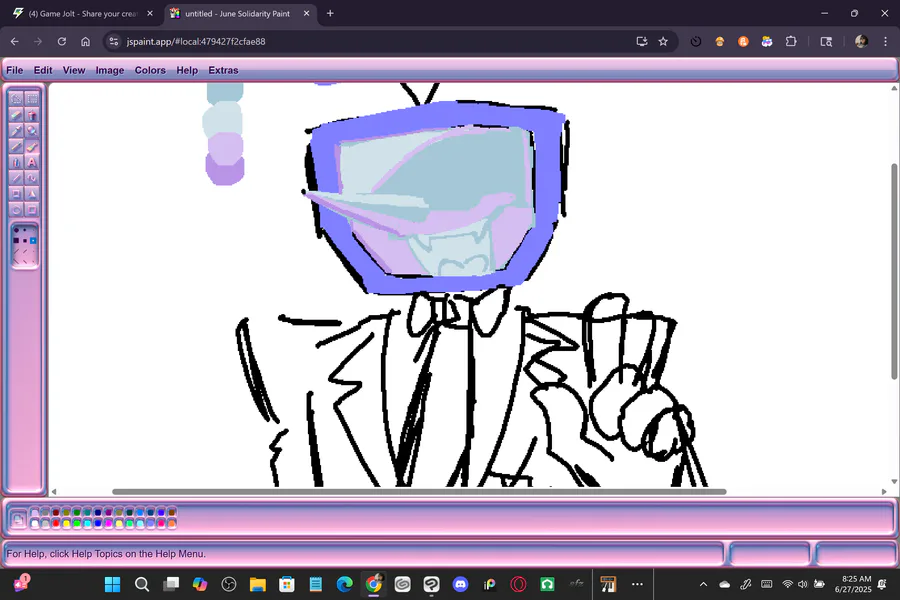This screenshot has width=900, height=600.
Task: Switch to the untitled June Solidarity Paint tab
Action: (x=241, y=13)
